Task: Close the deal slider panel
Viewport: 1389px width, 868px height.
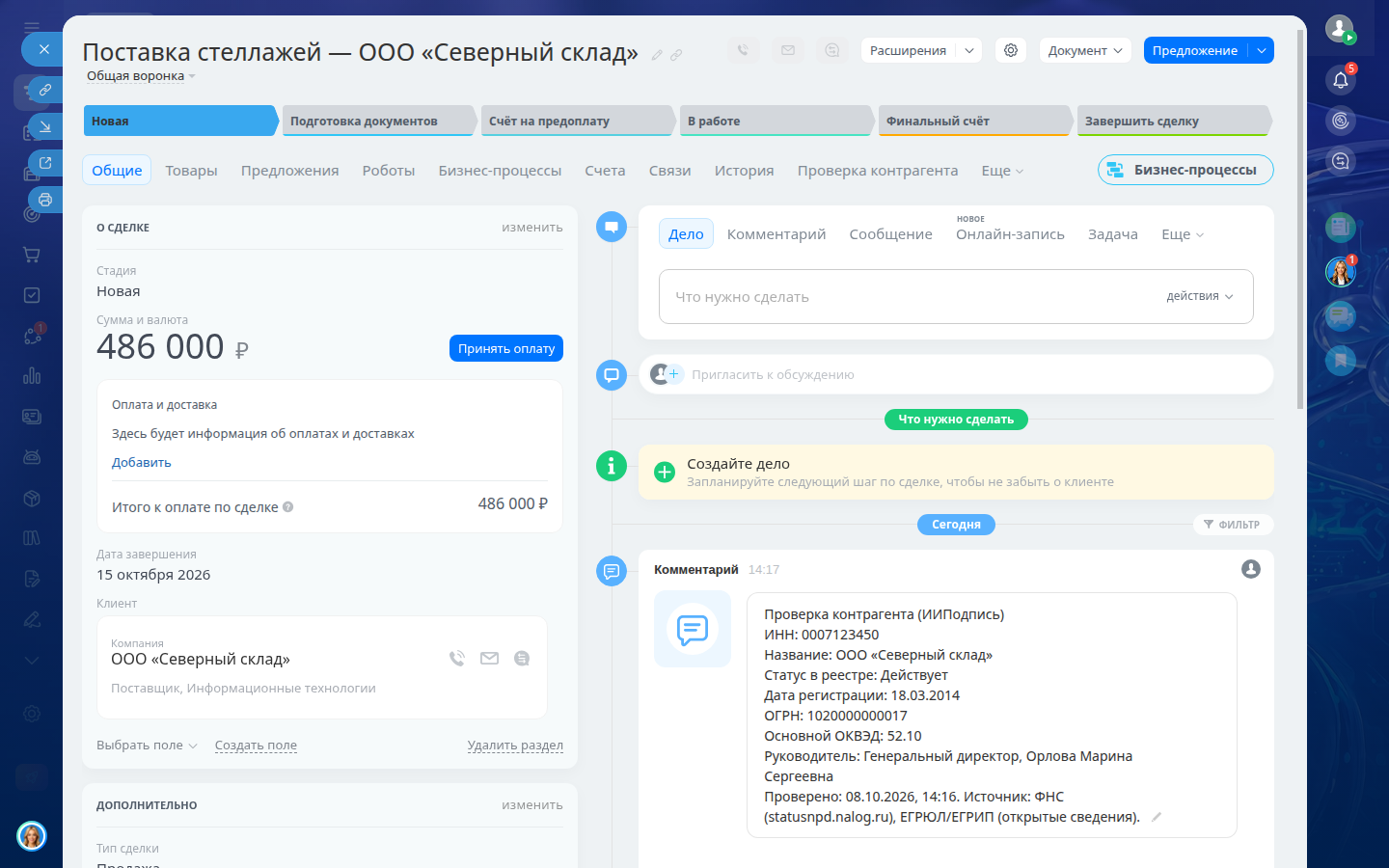Action: tap(44, 49)
